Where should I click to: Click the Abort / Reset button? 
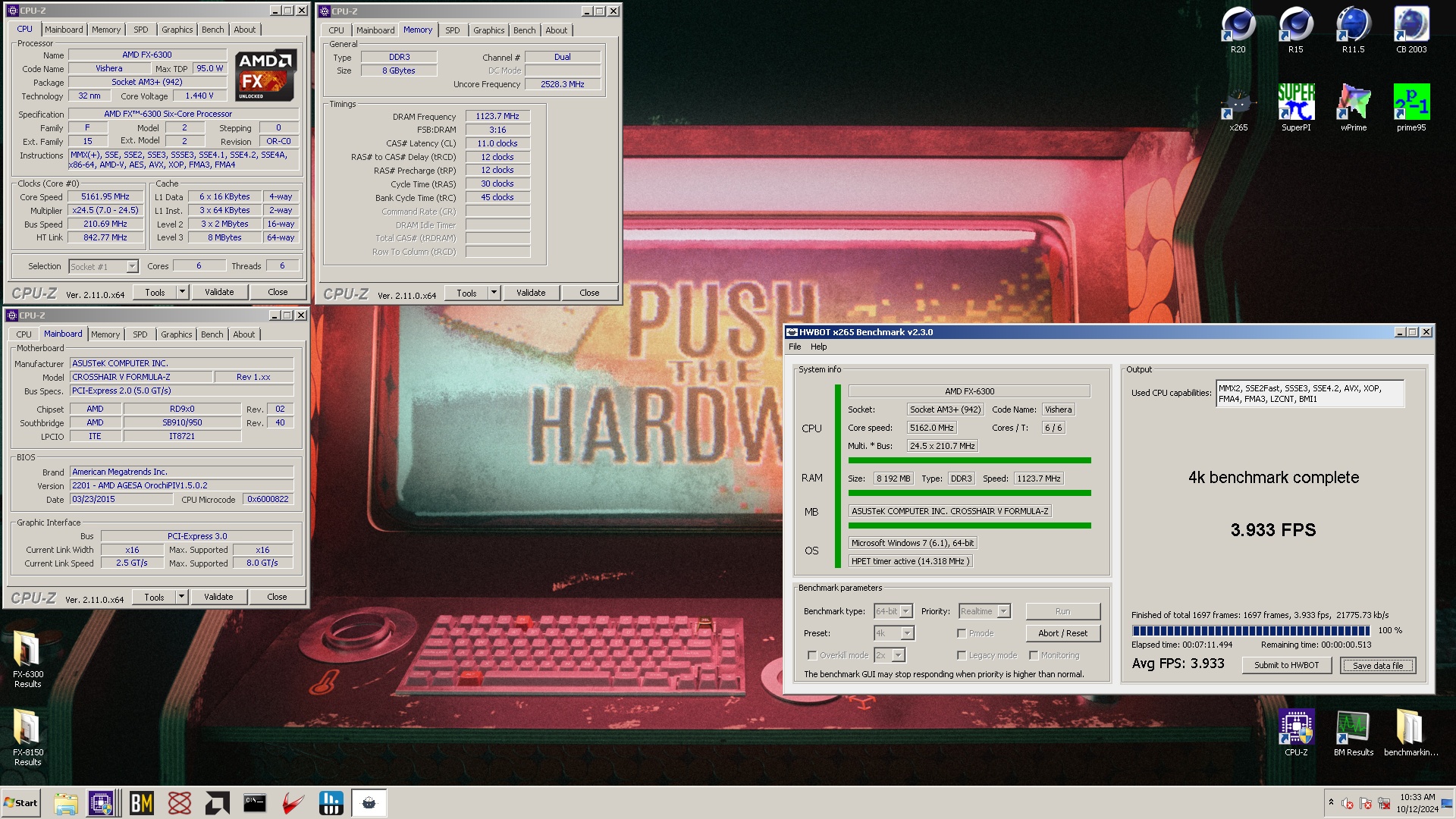coord(1062,633)
